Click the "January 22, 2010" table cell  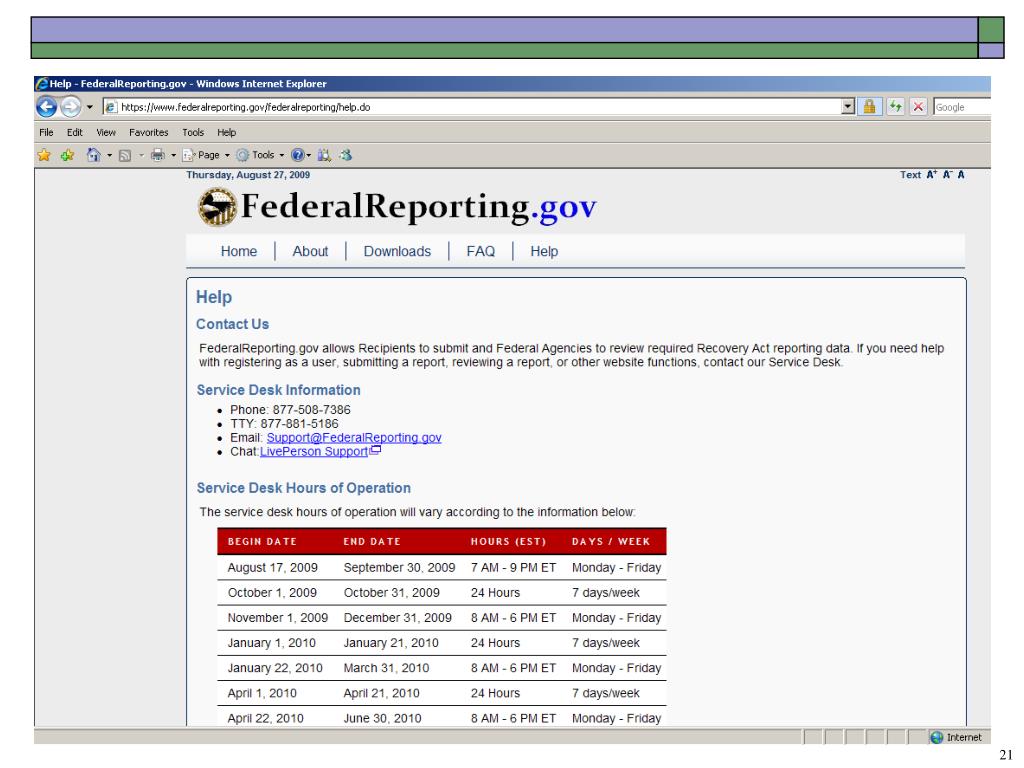click(275, 668)
